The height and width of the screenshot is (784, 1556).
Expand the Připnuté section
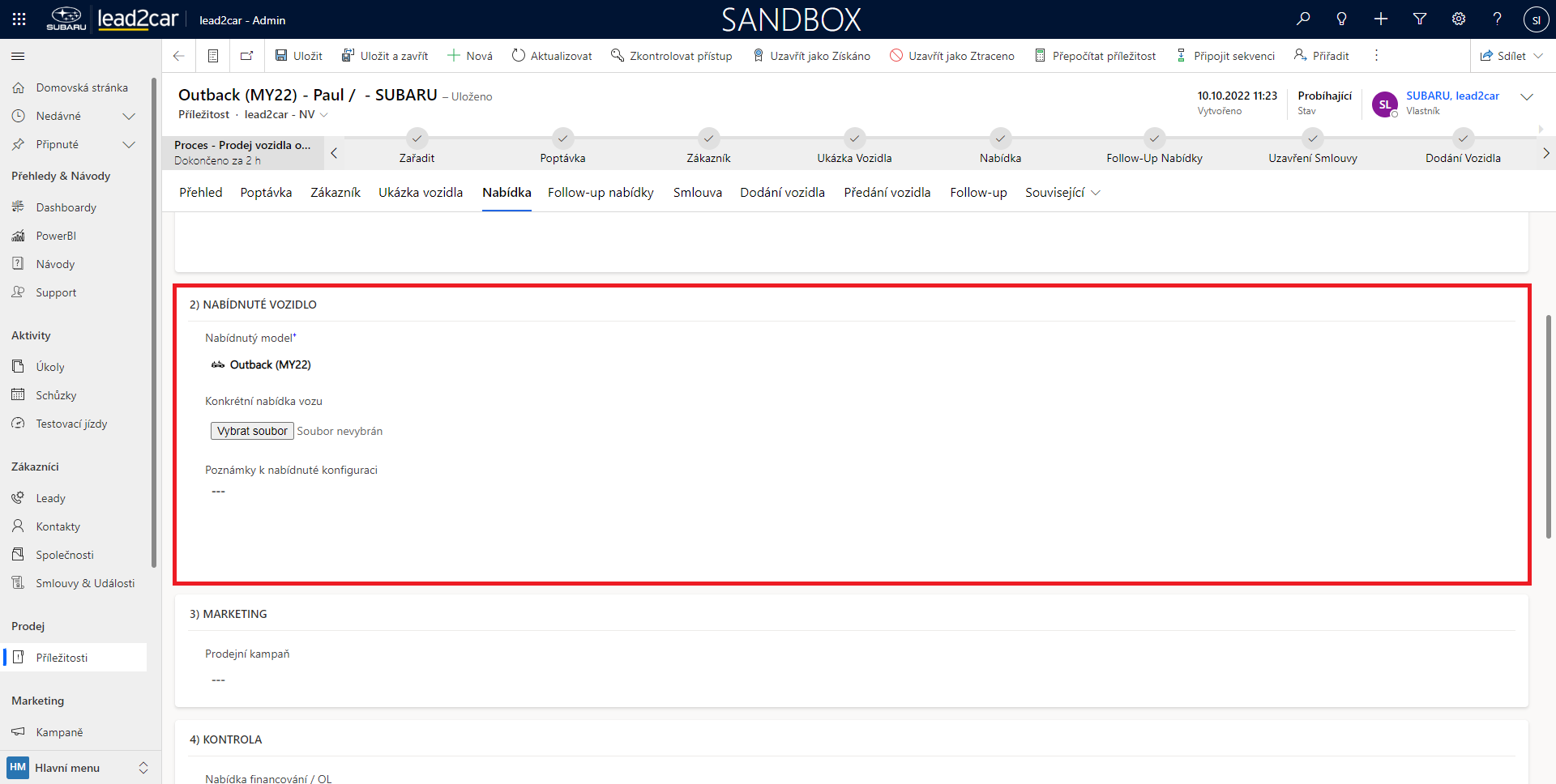tap(128, 144)
